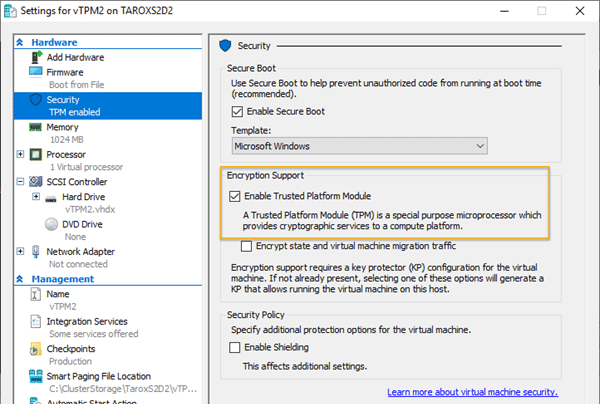
Task: Click the Hardware section header
Action: 54,42
